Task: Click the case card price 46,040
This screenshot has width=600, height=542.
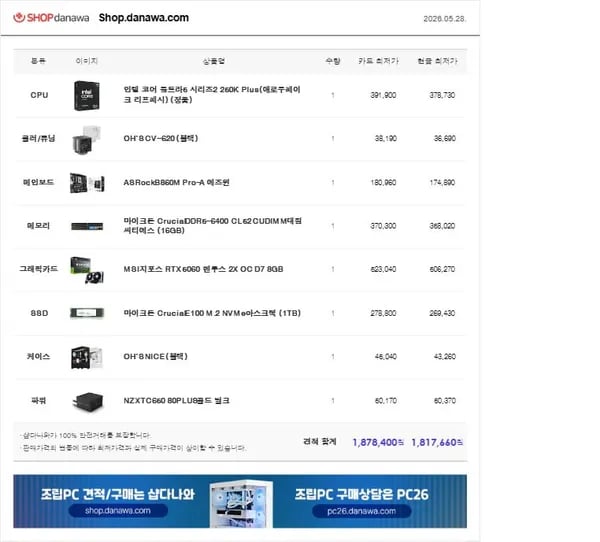Action: pyautogui.click(x=386, y=356)
